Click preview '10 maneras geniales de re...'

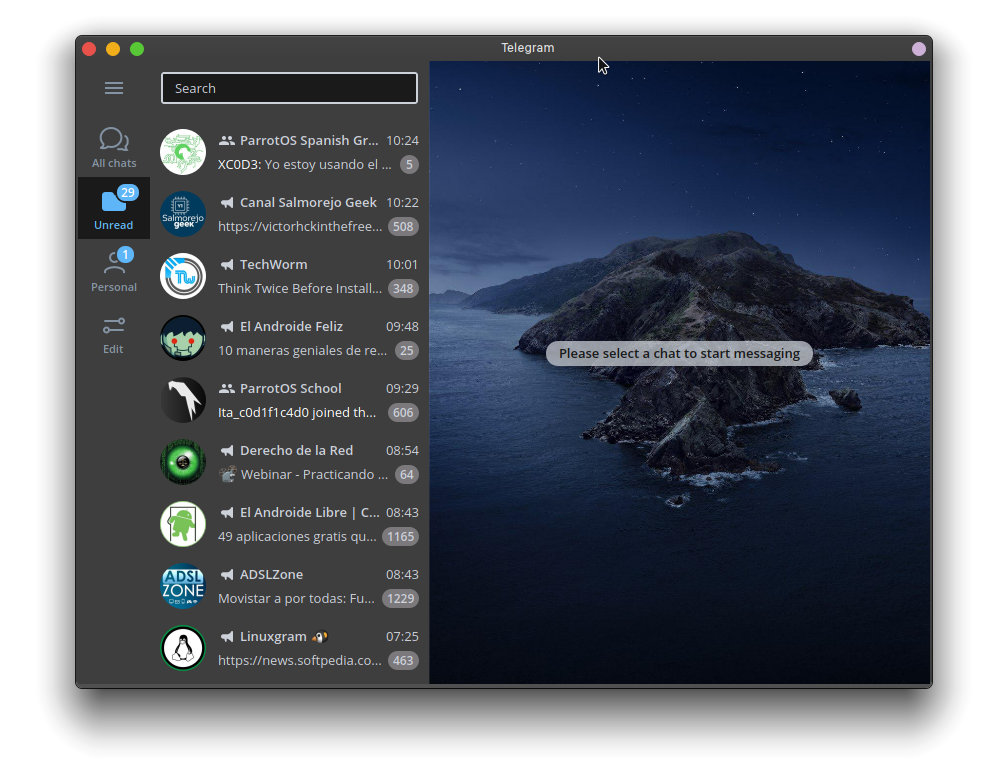[x=302, y=350]
